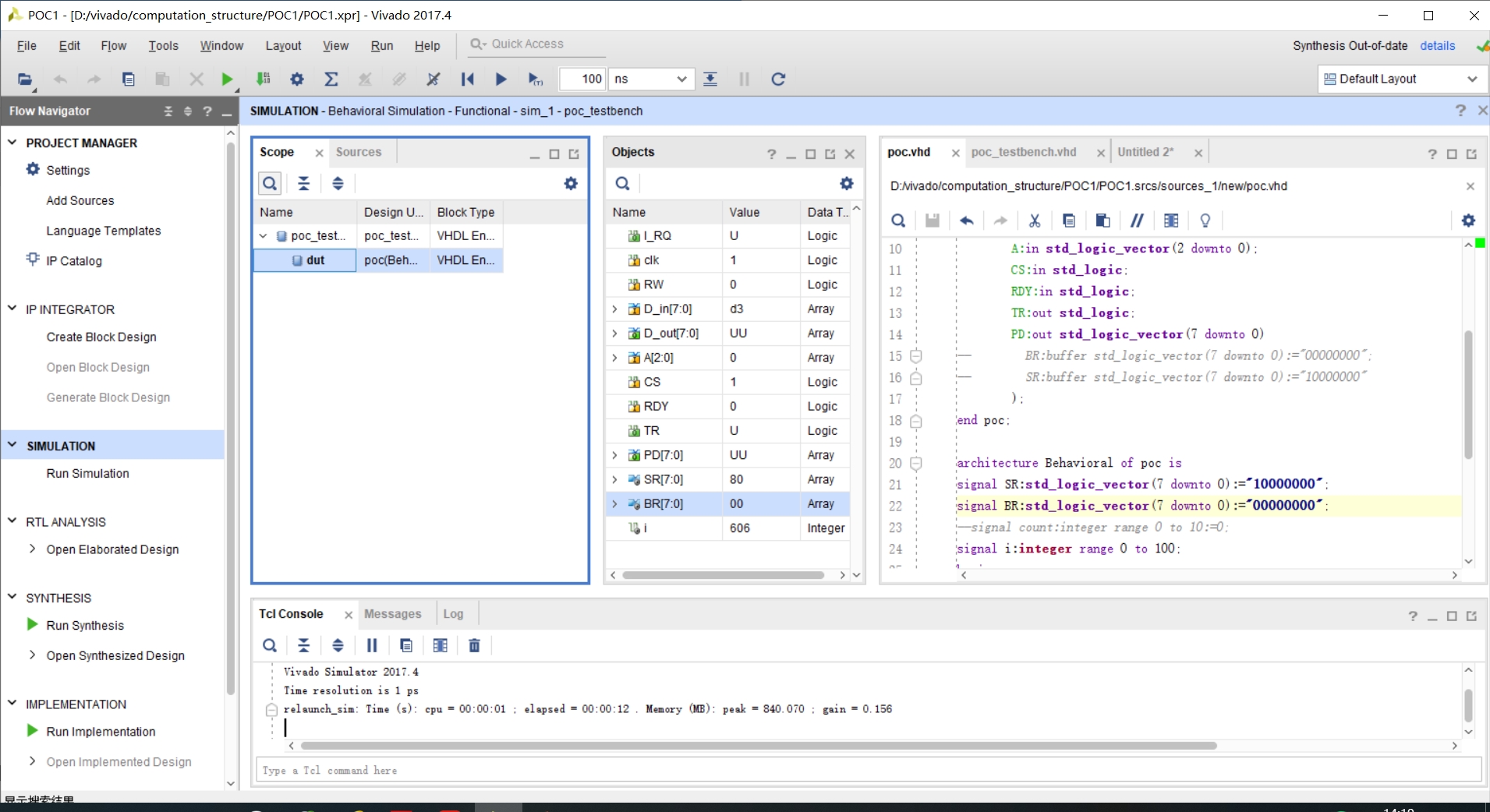Screen dimensions: 1490x812
Task: Collapse SIMULATION section in Flow Navigator
Action: (12, 445)
